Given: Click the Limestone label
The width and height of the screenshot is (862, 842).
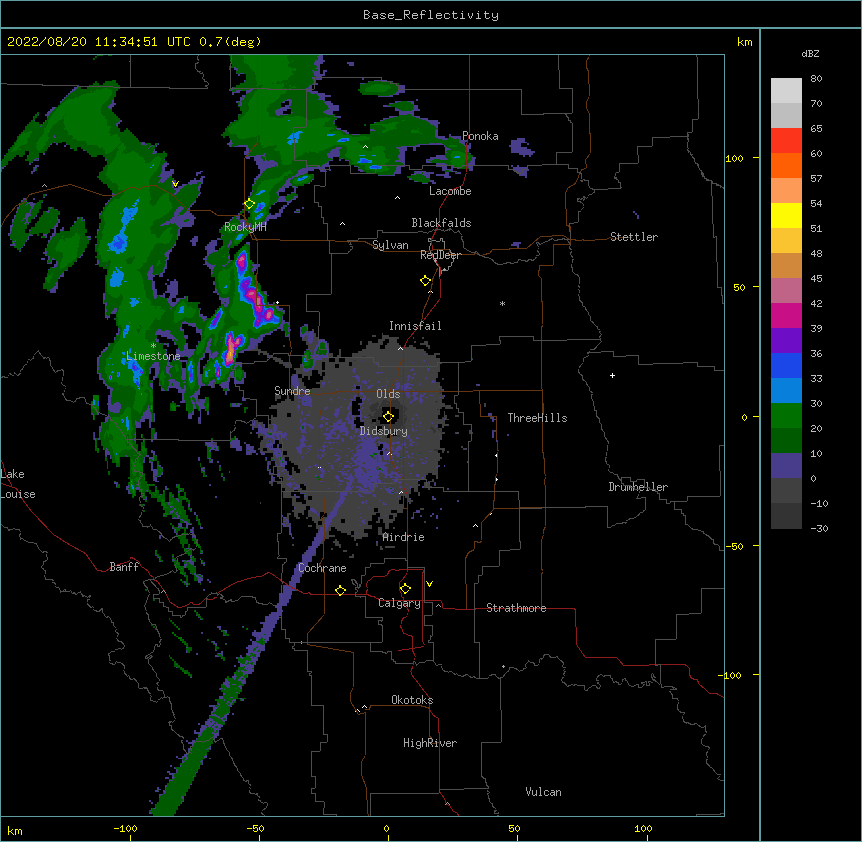Looking at the screenshot, I should [x=153, y=356].
